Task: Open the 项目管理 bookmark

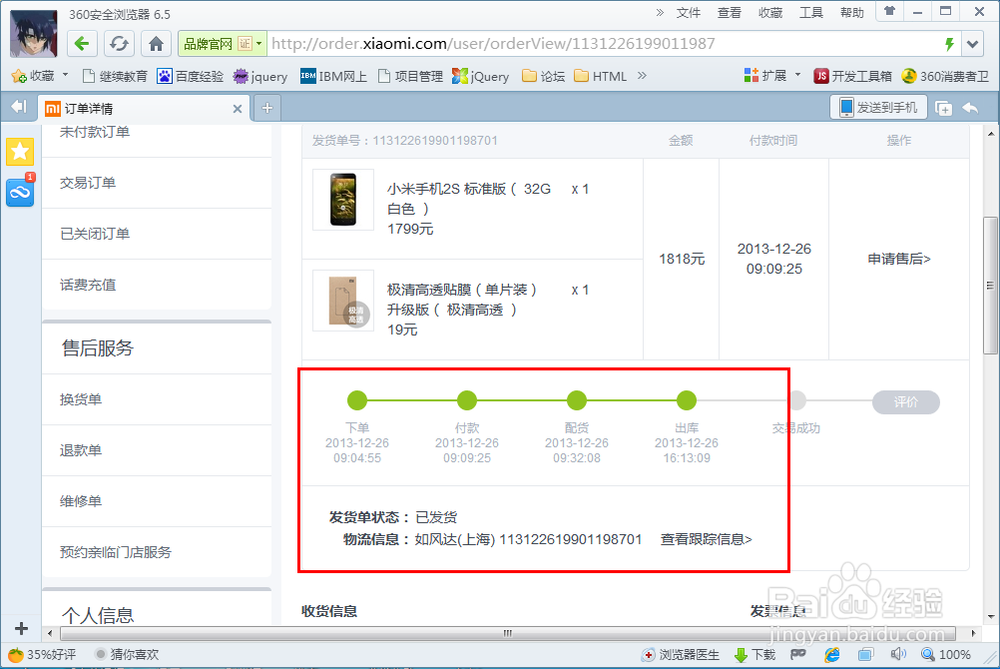Action: tap(411, 77)
